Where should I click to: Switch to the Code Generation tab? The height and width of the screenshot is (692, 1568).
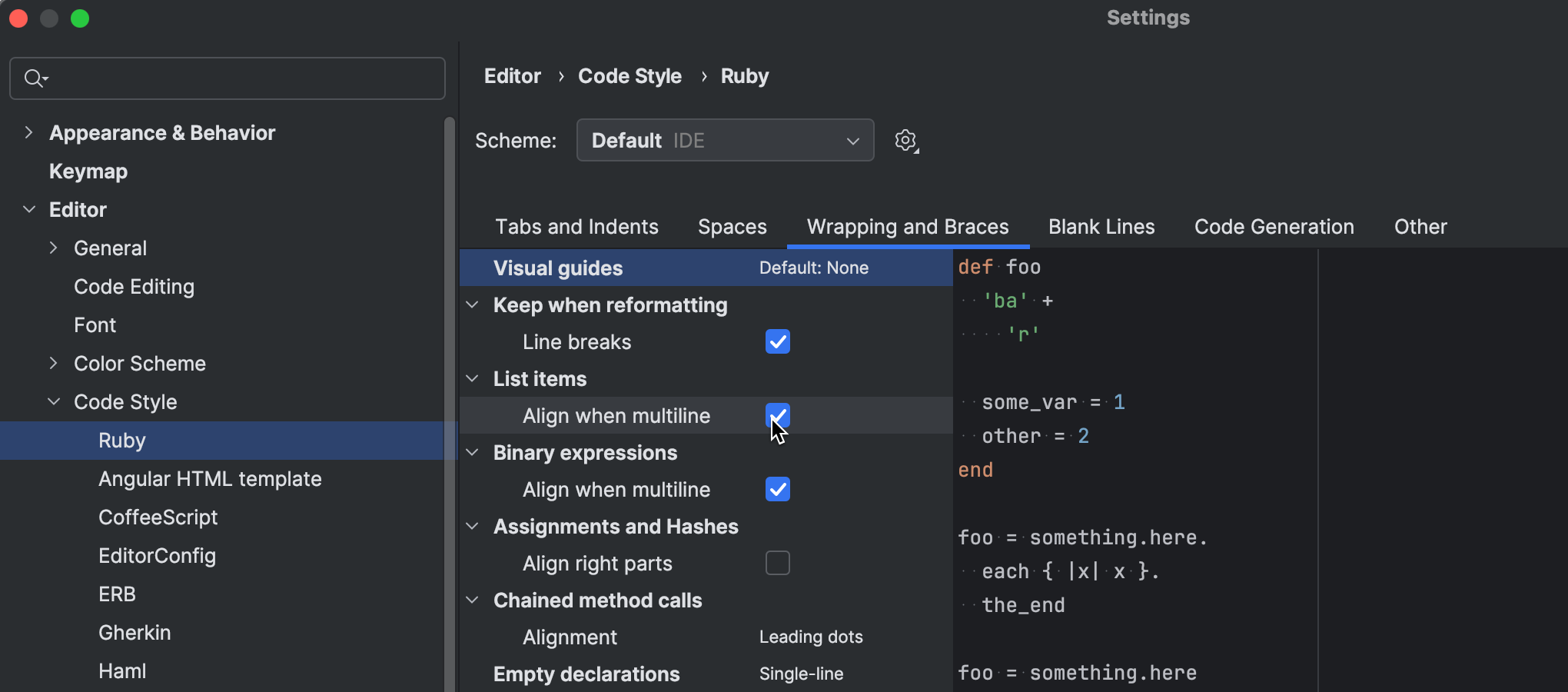click(1274, 227)
